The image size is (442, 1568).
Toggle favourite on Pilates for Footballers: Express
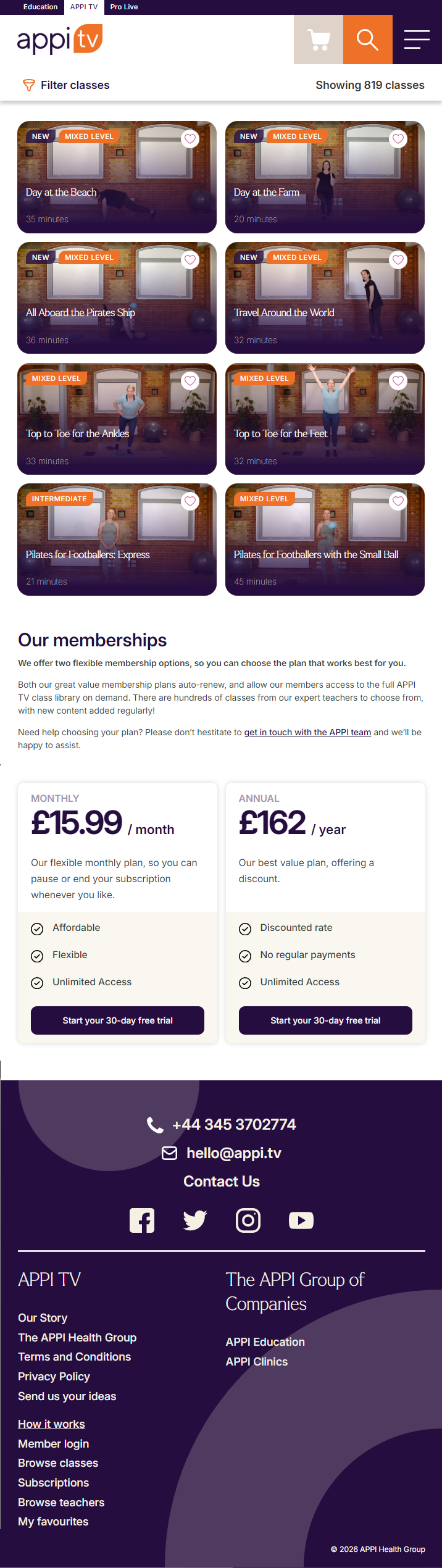[x=190, y=501]
